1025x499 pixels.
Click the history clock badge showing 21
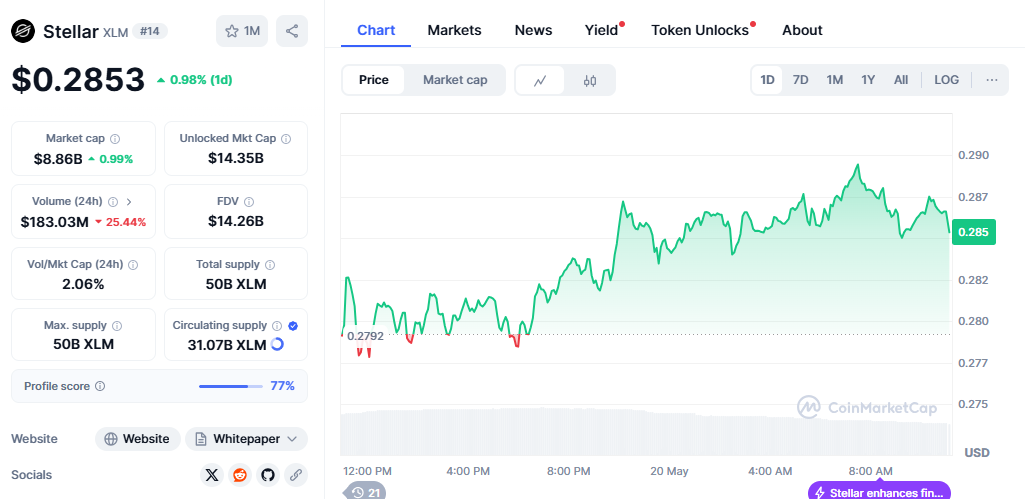[x=365, y=492]
